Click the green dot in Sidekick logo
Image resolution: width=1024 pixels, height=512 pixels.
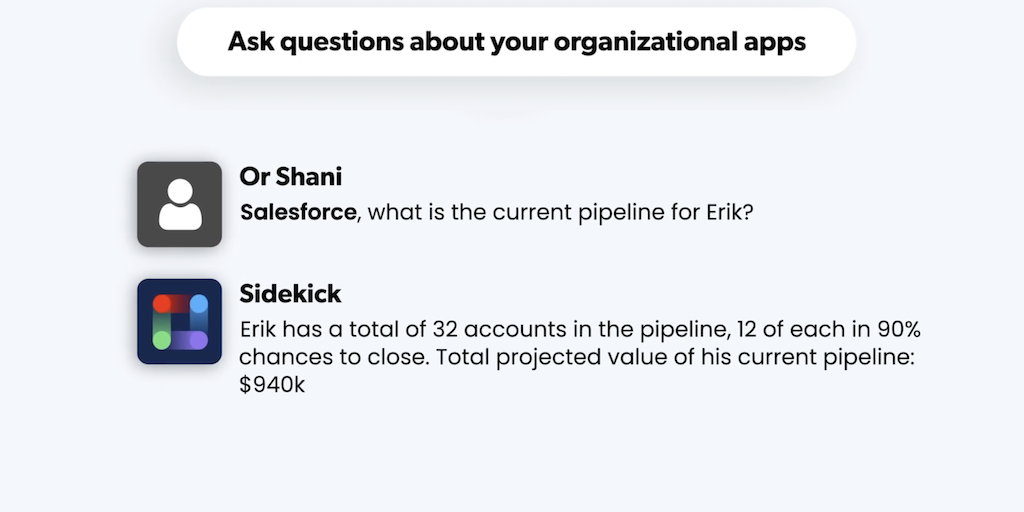161,340
